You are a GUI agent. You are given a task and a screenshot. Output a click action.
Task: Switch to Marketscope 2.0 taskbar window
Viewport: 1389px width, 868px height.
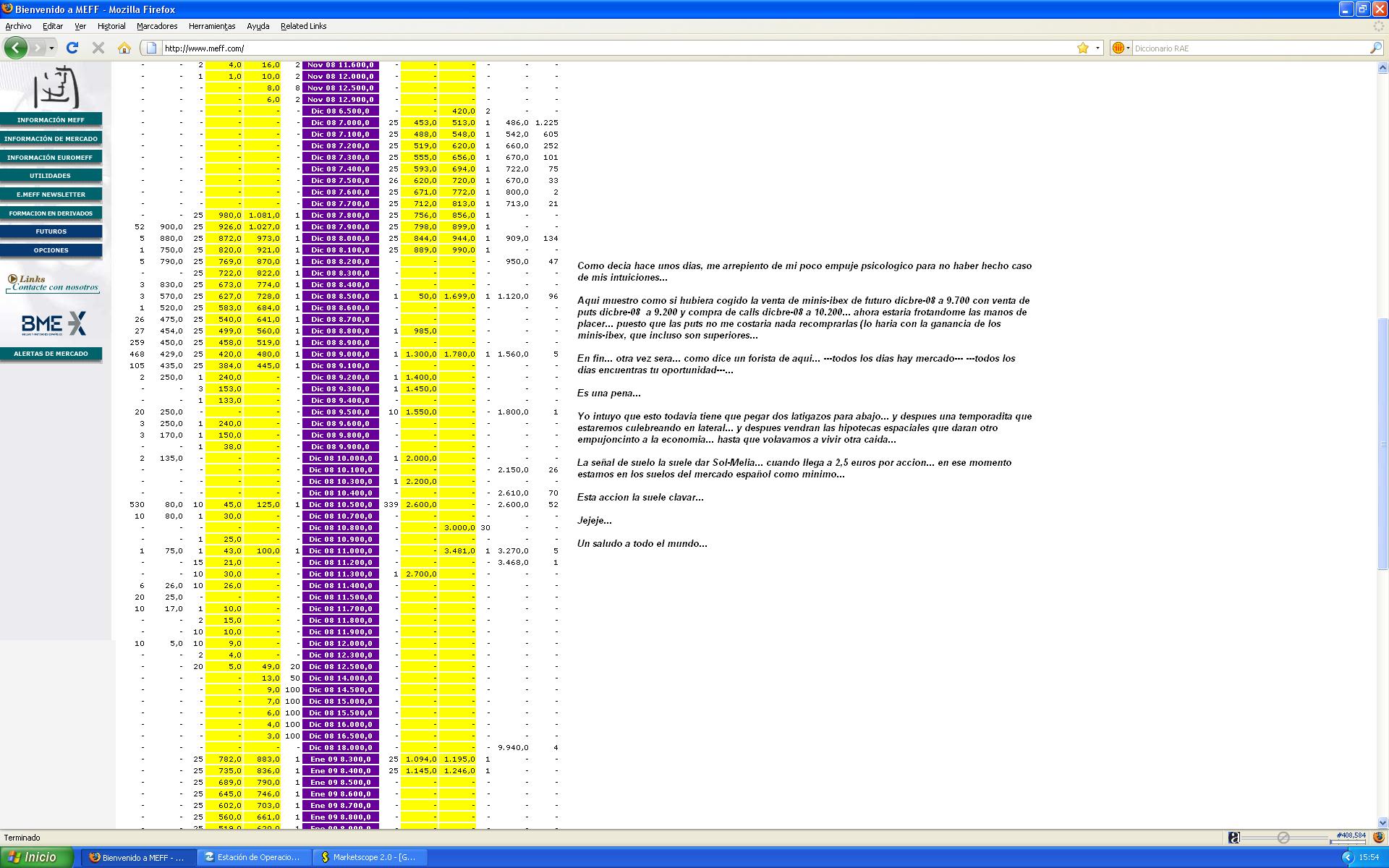[x=370, y=857]
